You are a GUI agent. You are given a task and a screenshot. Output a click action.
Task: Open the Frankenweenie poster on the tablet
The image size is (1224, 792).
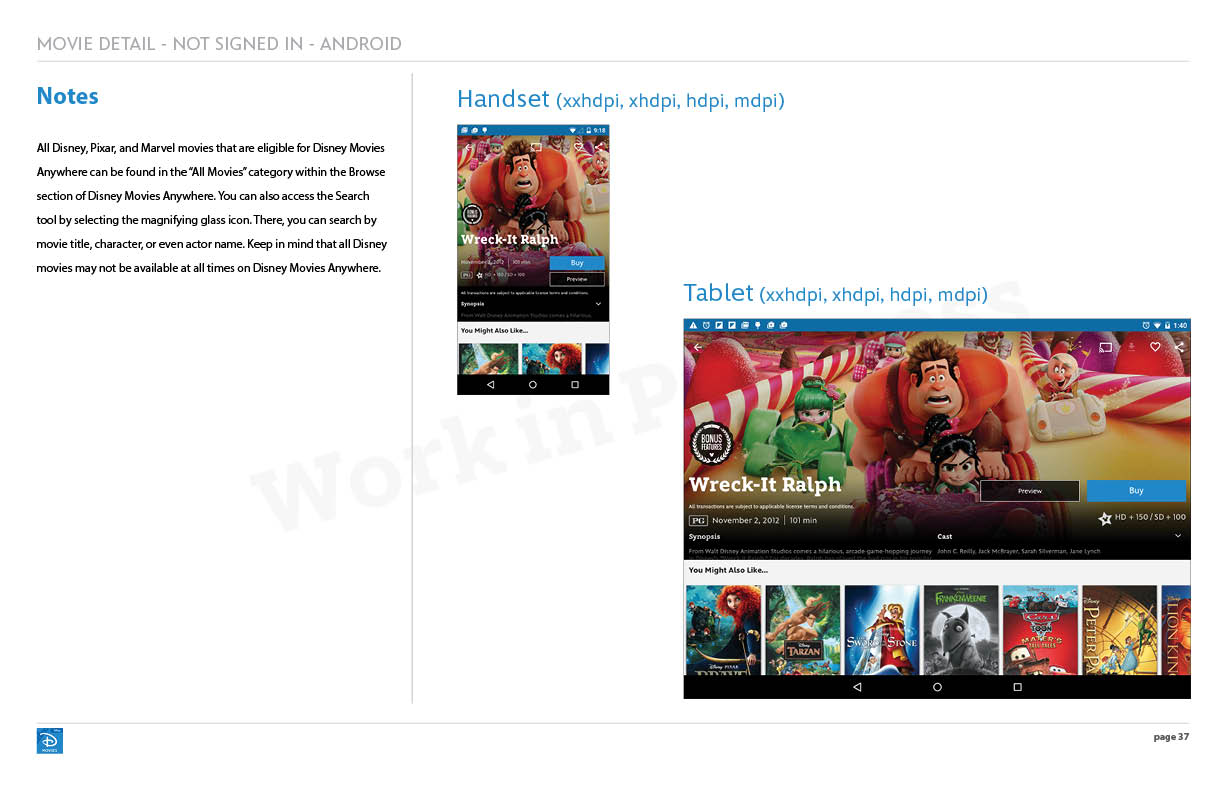coord(961,630)
